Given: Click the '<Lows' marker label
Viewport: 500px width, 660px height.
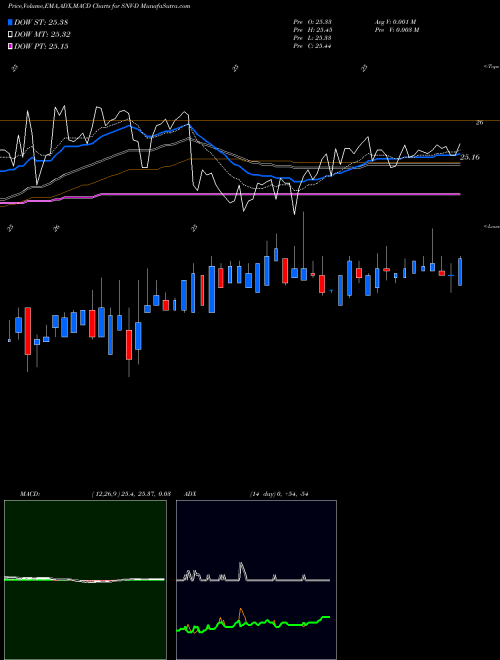Looking at the screenshot, I should tap(492, 226).
